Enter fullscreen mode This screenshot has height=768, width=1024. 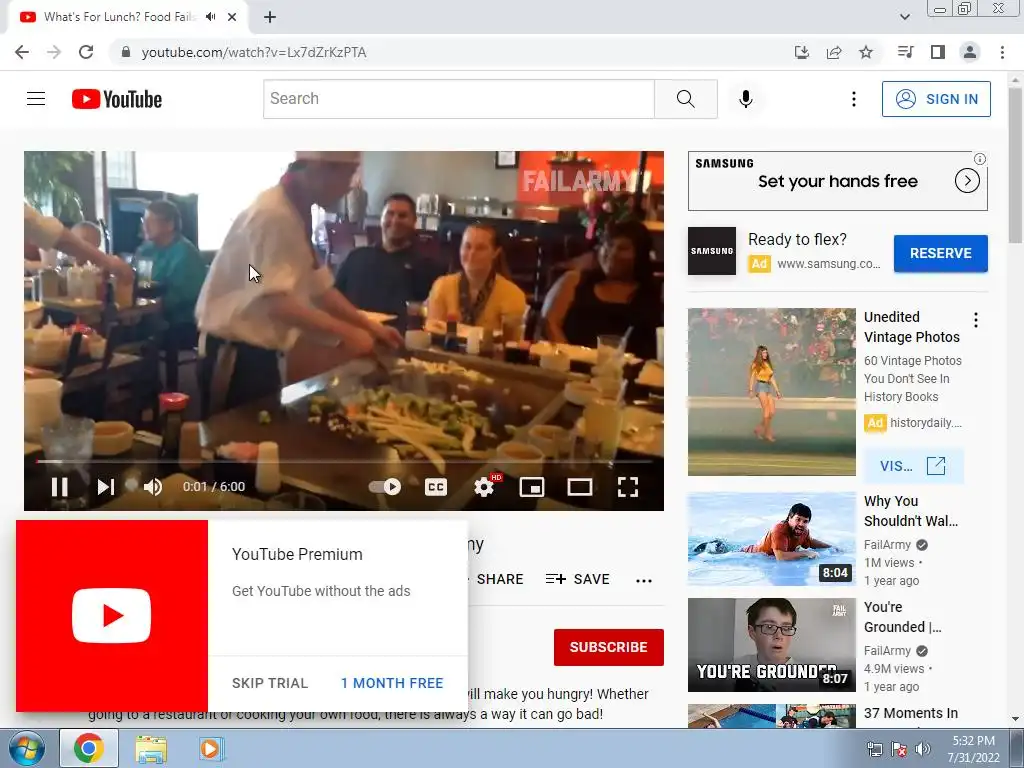[x=628, y=487]
